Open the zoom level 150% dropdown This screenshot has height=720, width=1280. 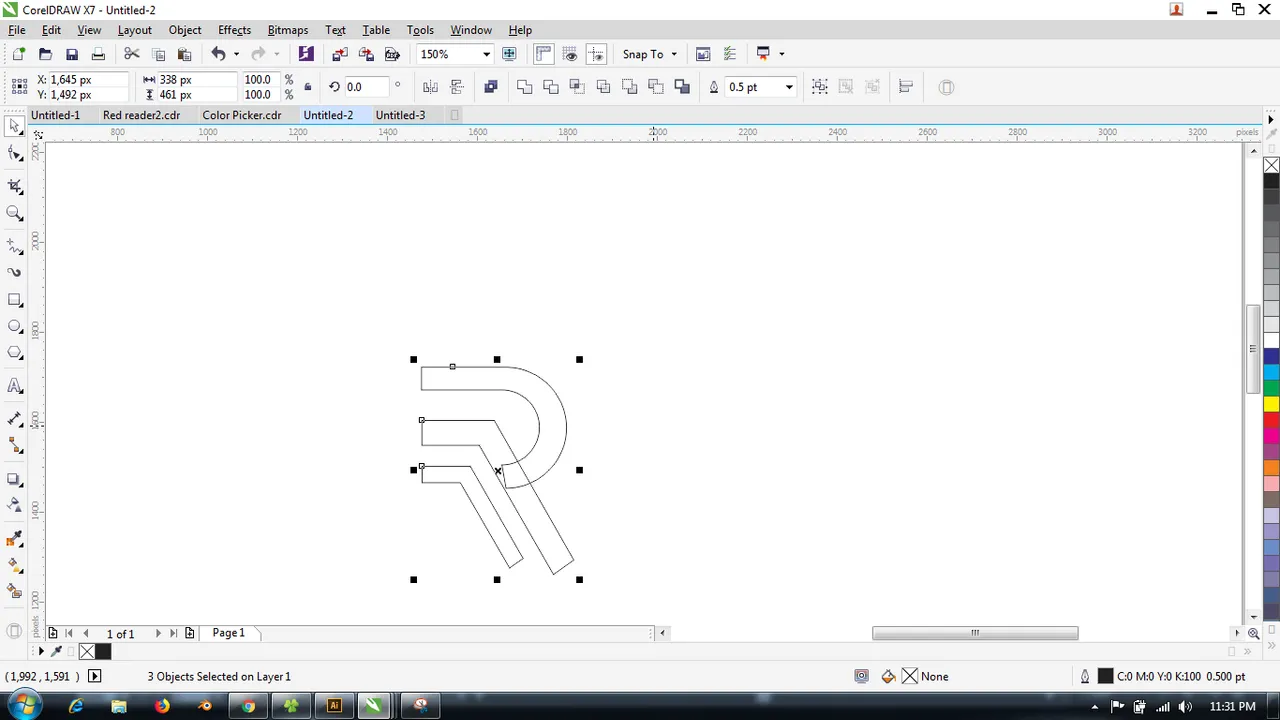click(487, 54)
